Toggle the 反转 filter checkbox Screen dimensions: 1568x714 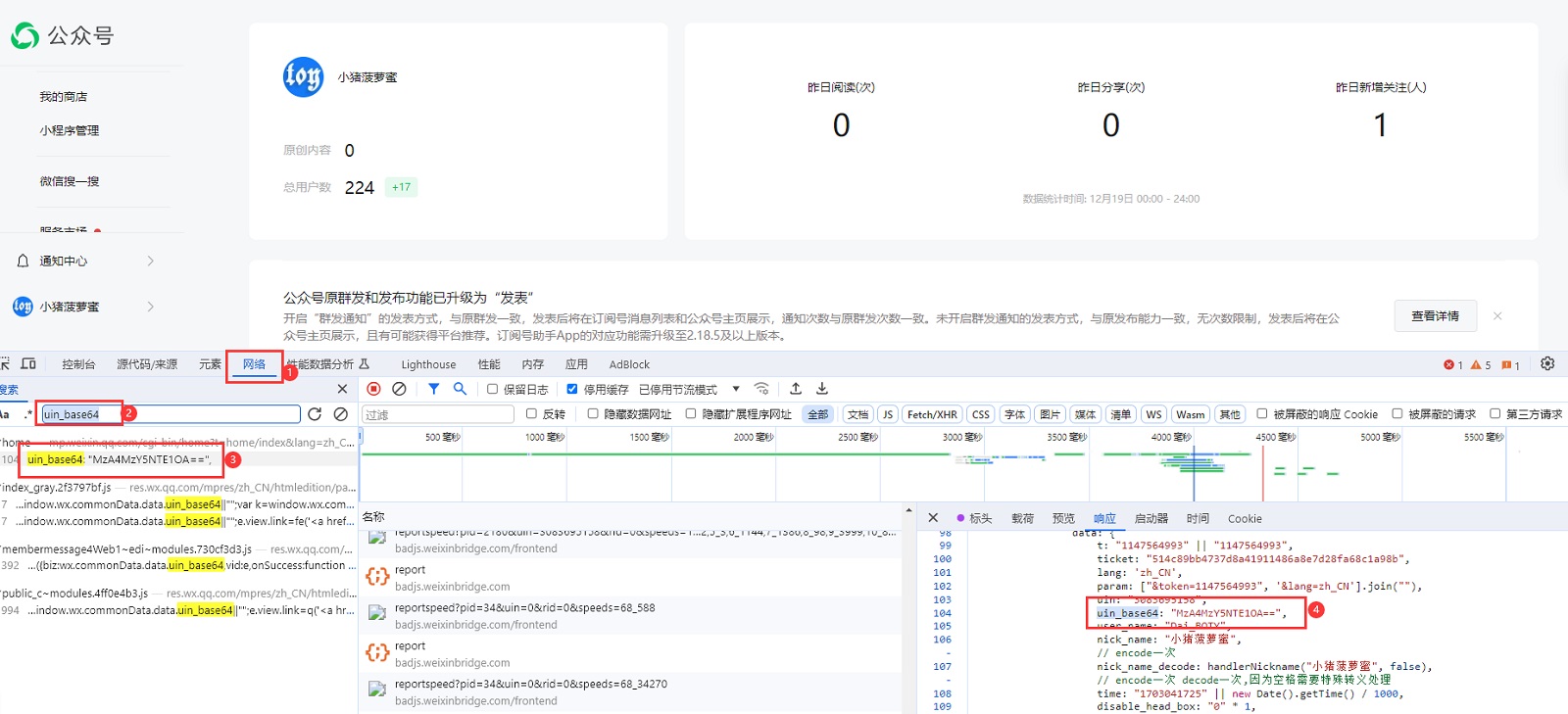[531, 413]
